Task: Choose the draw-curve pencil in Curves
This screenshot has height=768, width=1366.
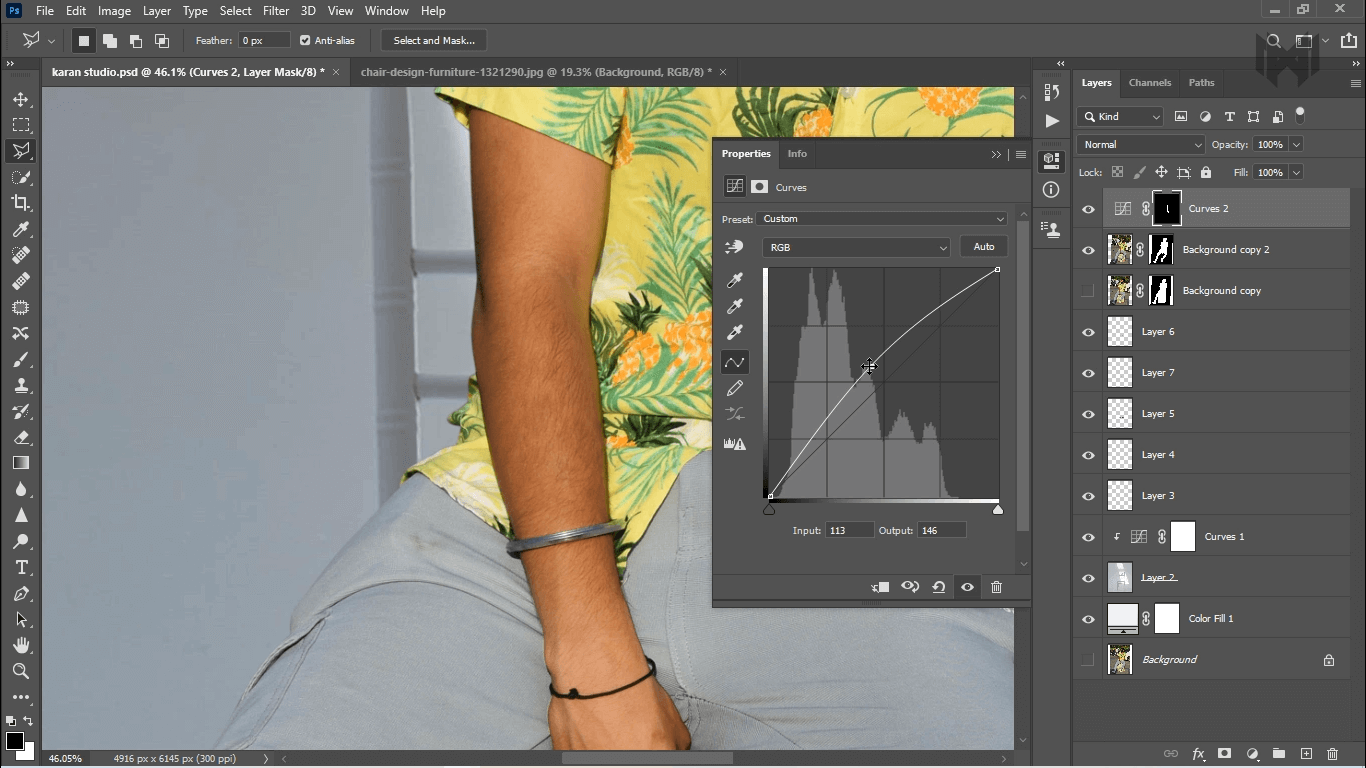Action: coord(735,388)
